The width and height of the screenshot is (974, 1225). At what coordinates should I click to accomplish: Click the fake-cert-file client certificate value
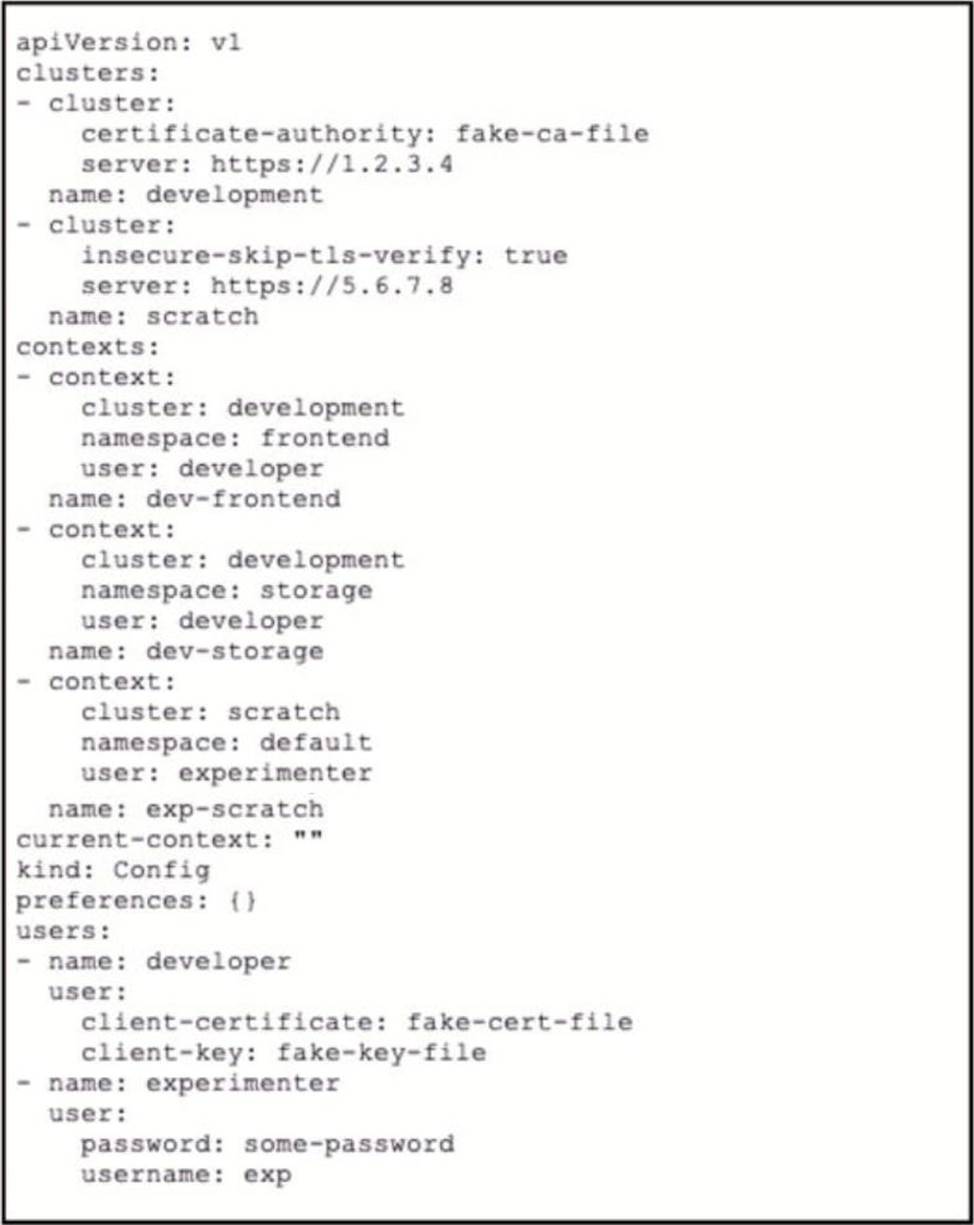click(519, 1022)
